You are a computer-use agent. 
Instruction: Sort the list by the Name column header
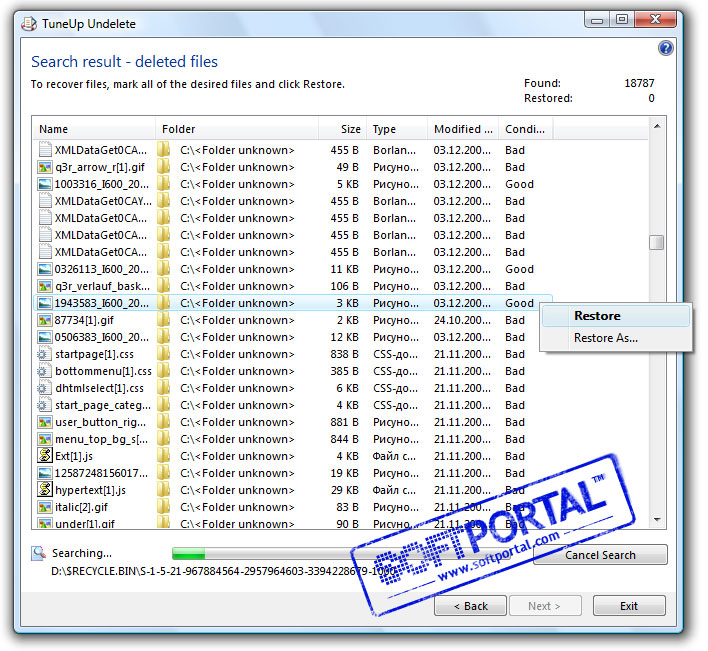coord(94,129)
